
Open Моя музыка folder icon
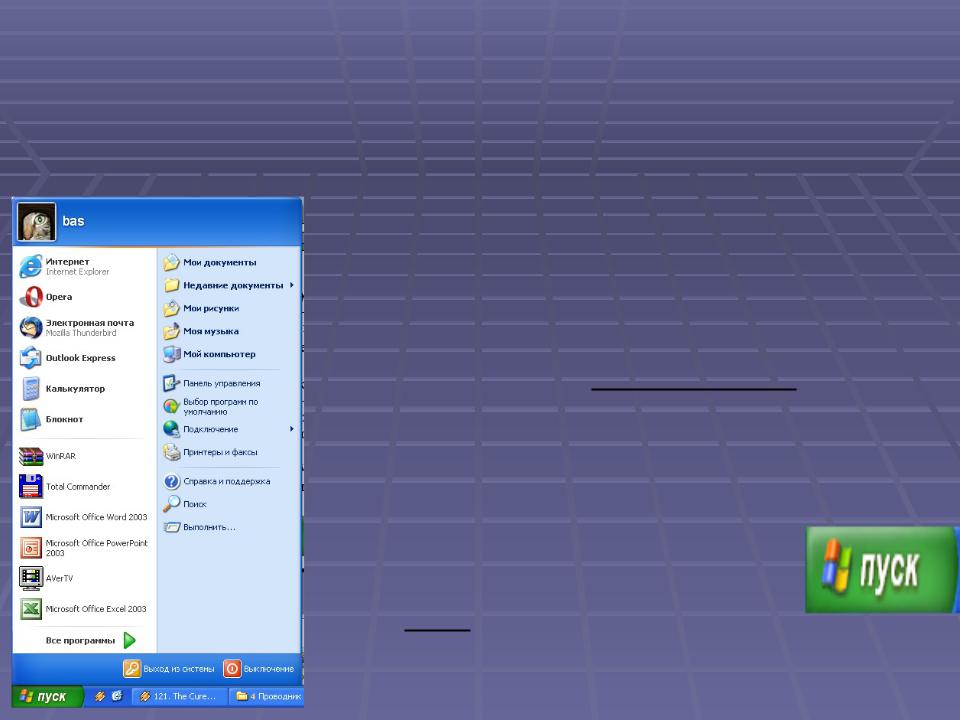171,331
